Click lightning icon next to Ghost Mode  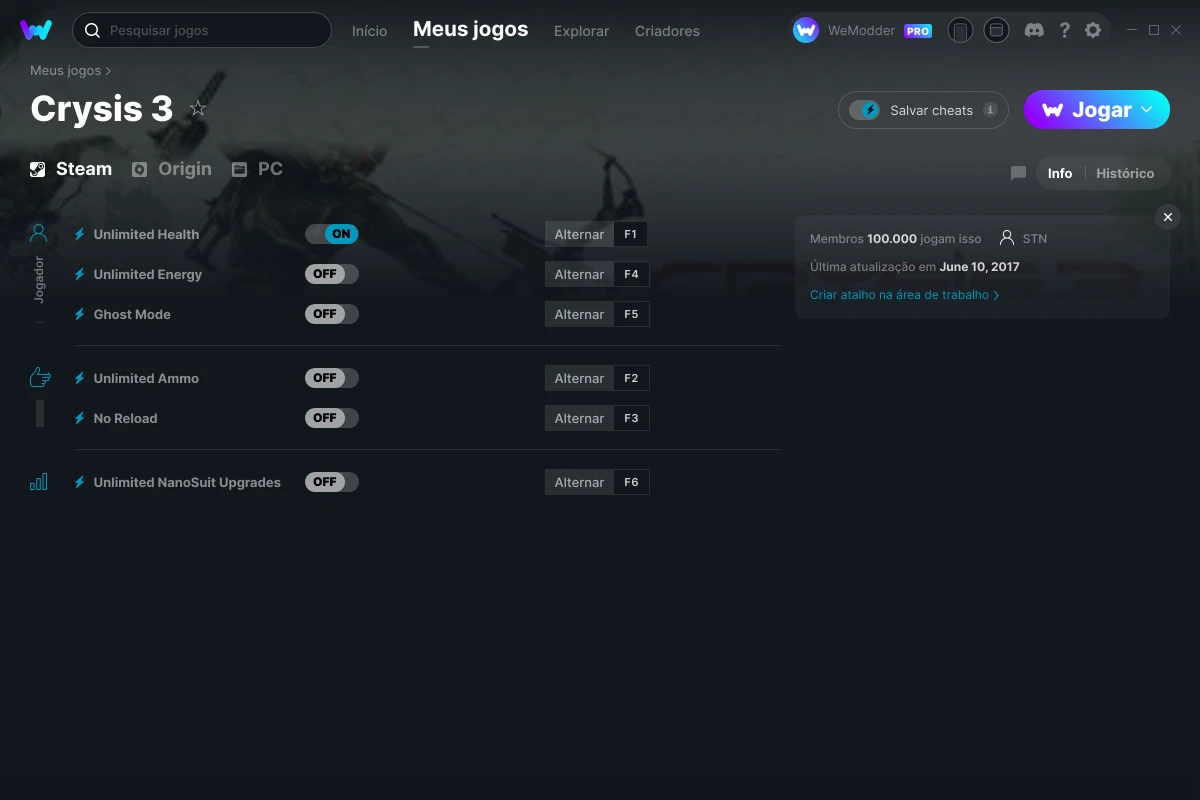click(80, 314)
